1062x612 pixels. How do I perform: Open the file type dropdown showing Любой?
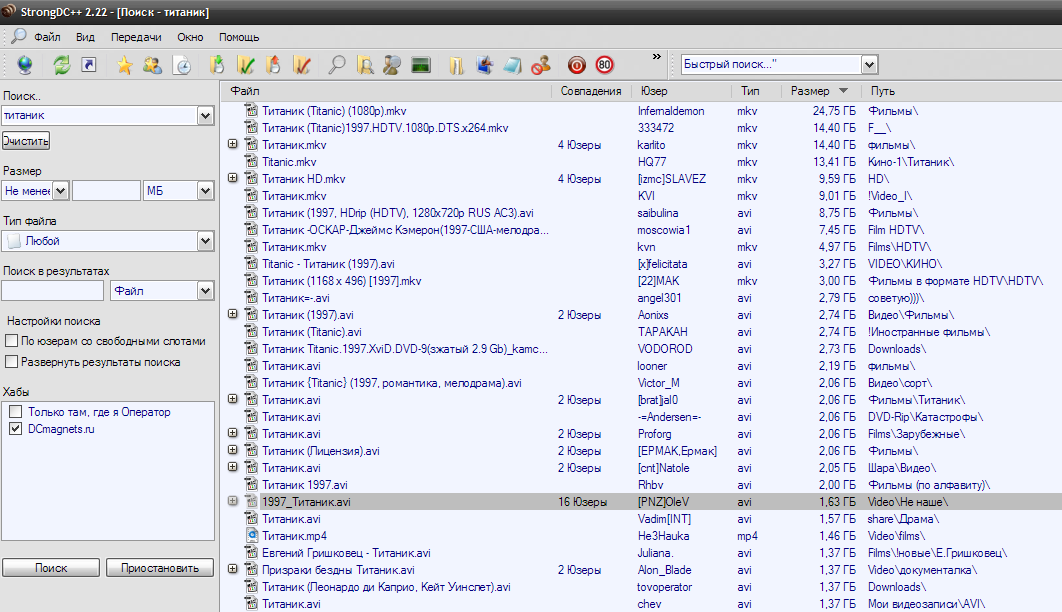pos(108,241)
